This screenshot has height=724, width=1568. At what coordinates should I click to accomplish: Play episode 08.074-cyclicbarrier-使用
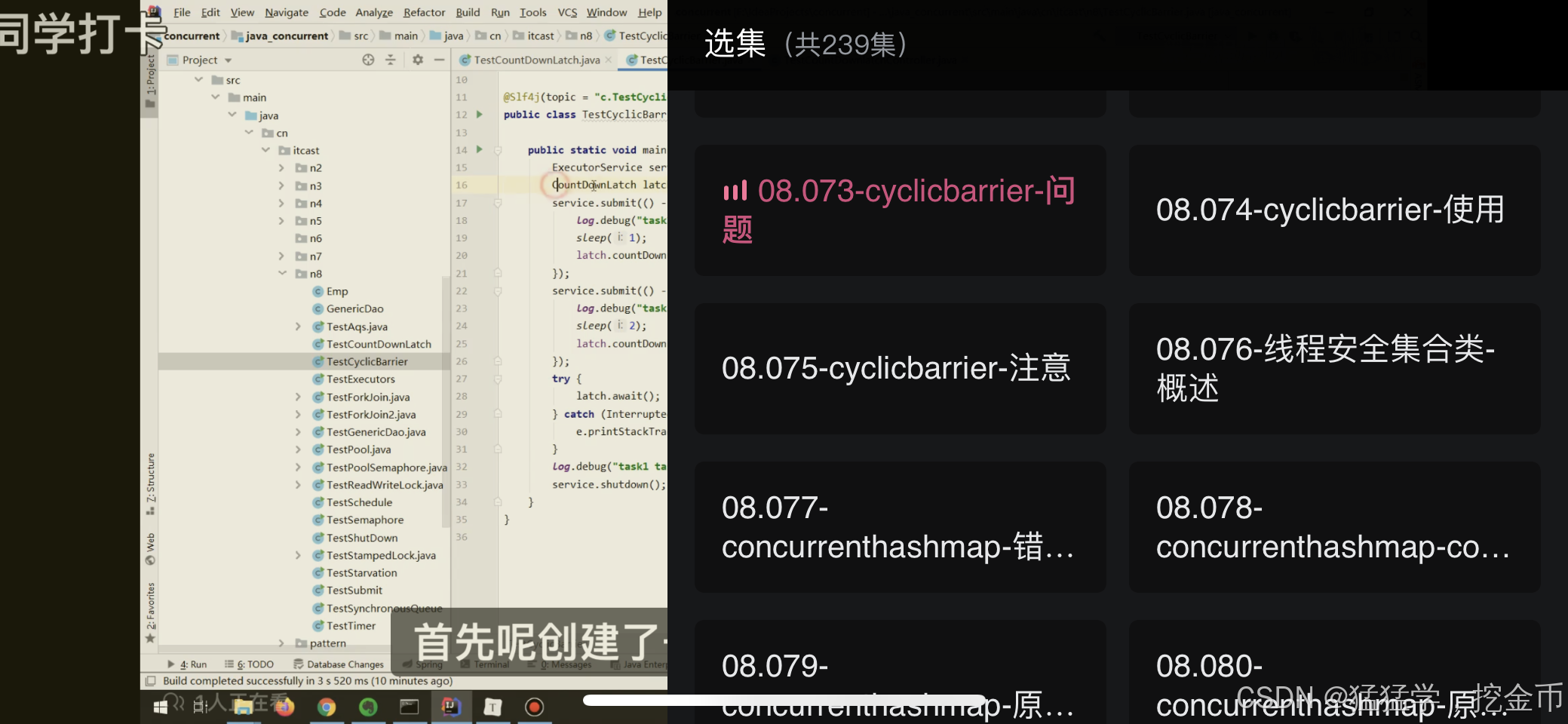point(1333,211)
